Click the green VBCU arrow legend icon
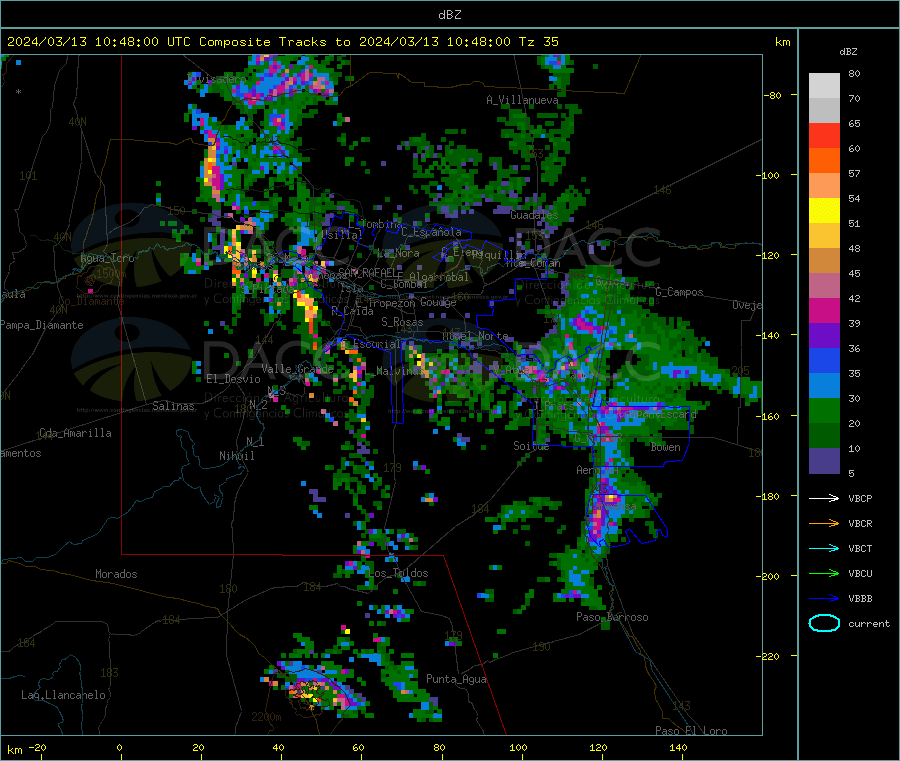This screenshot has height=761, width=900. pyautogui.click(x=824, y=573)
